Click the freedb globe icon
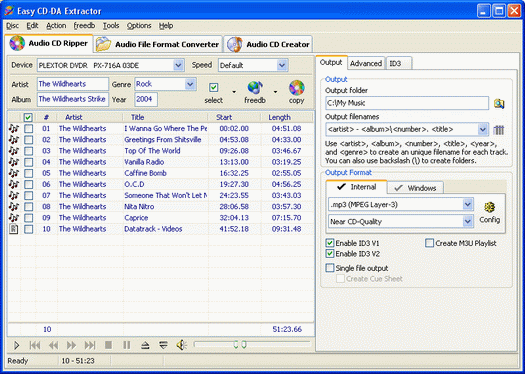This screenshot has height=374, width=525. tap(255, 88)
